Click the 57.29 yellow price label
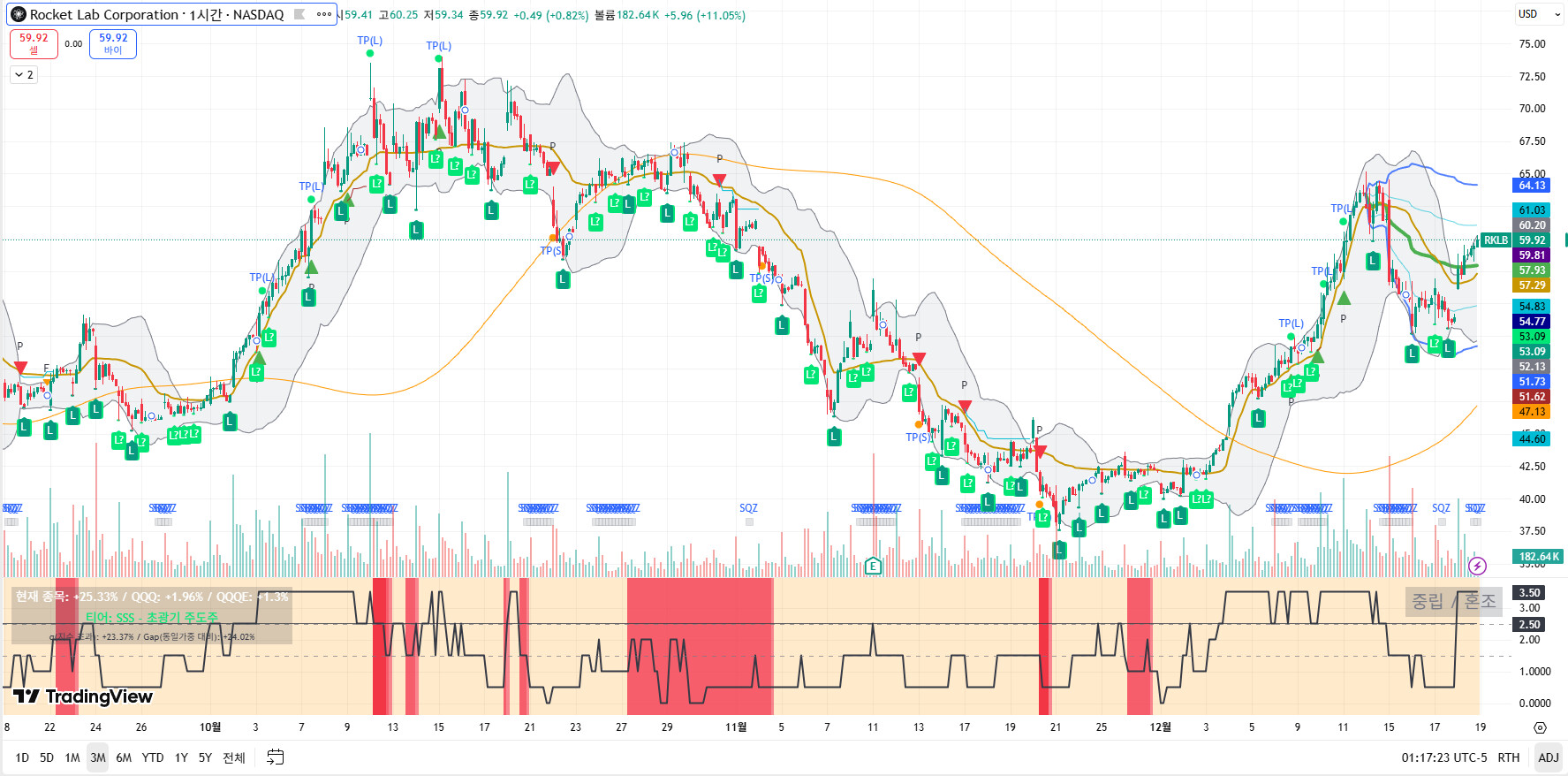The image size is (1568, 776). click(x=1532, y=285)
